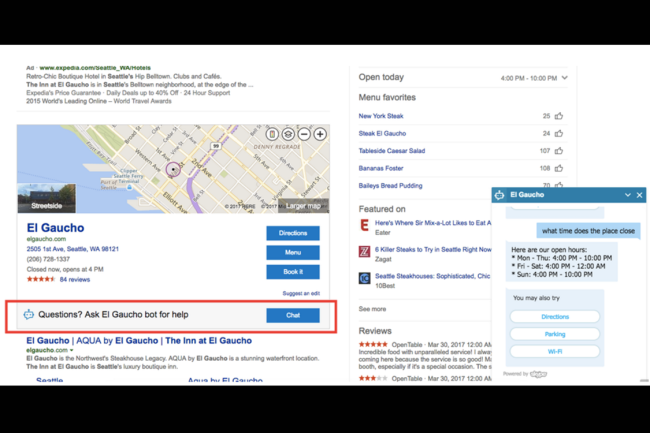Like New York Steak thumbs-up
650x433 pixels.
pyautogui.click(x=559, y=116)
